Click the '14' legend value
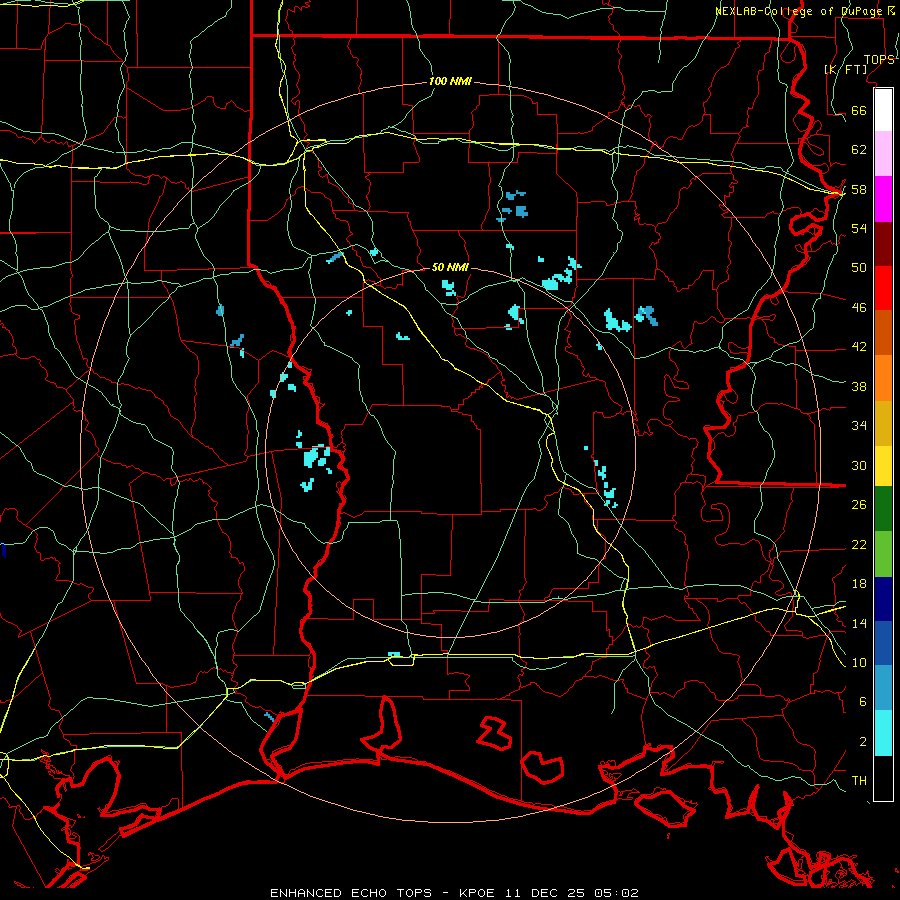 click(859, 623)
